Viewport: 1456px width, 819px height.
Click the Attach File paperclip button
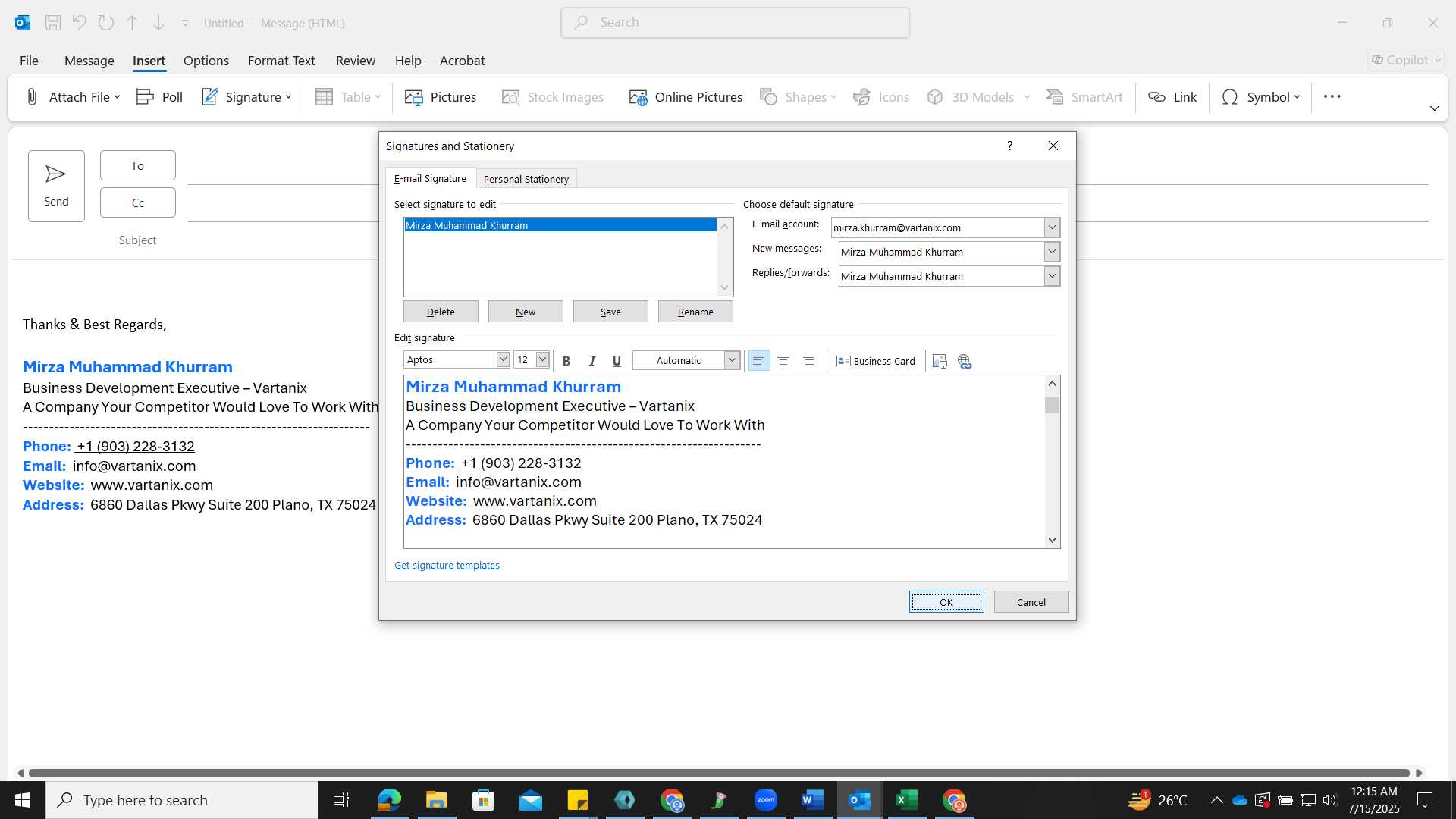[x=73, y=97]
